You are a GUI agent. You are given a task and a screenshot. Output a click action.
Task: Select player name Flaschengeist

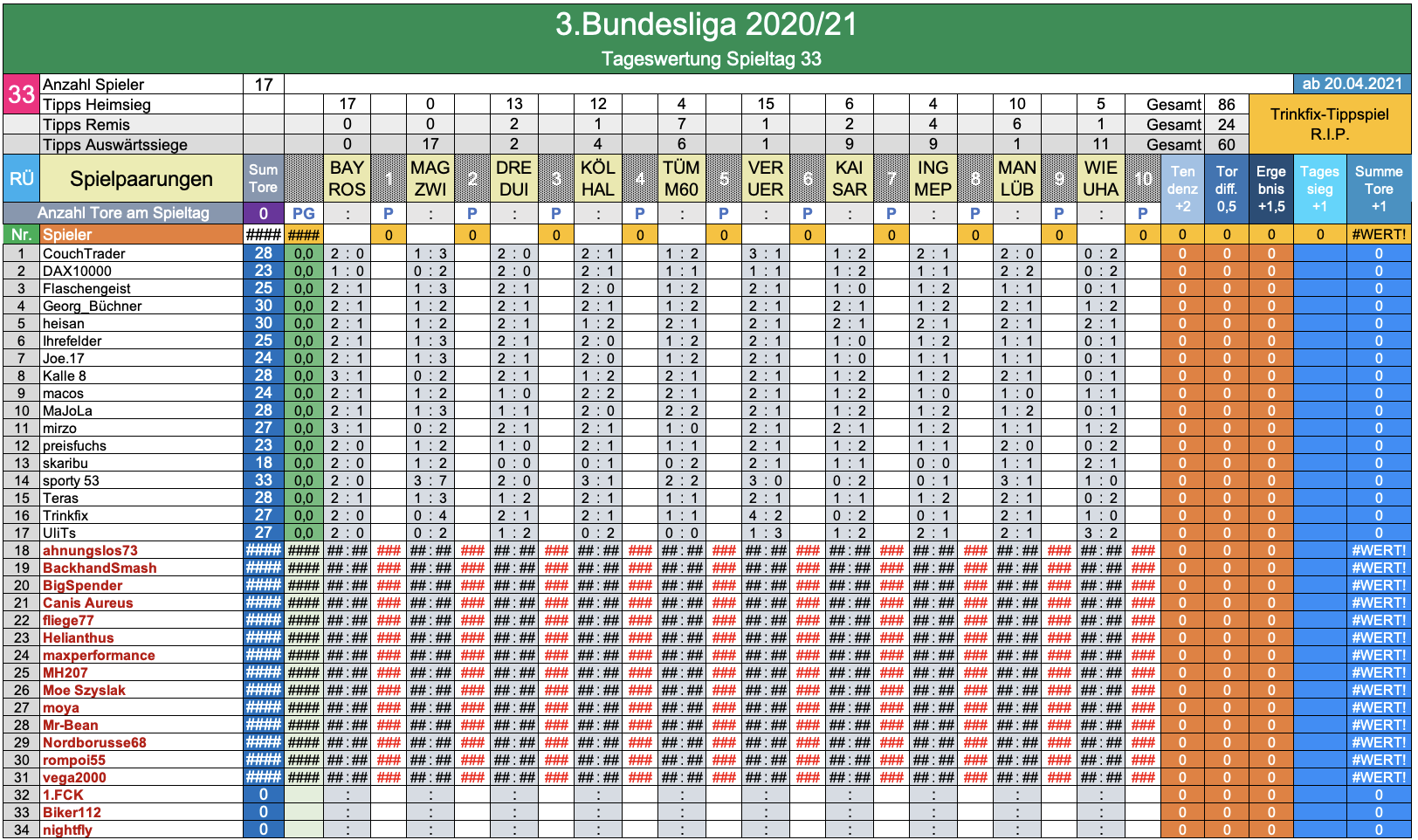coord(86,288)
